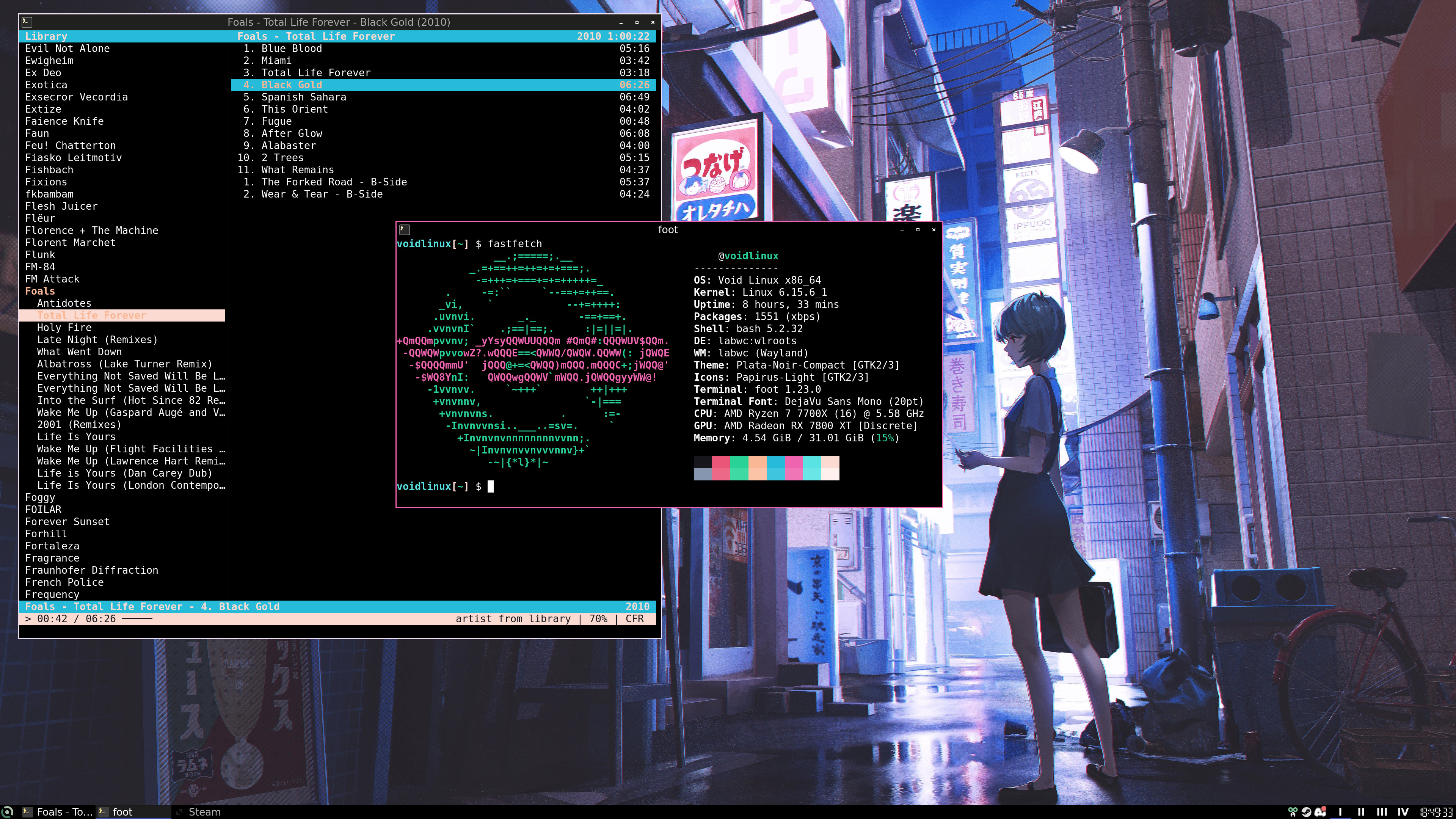
Task: Select track 5. Spanish Sahara
Action: point(443,97)
